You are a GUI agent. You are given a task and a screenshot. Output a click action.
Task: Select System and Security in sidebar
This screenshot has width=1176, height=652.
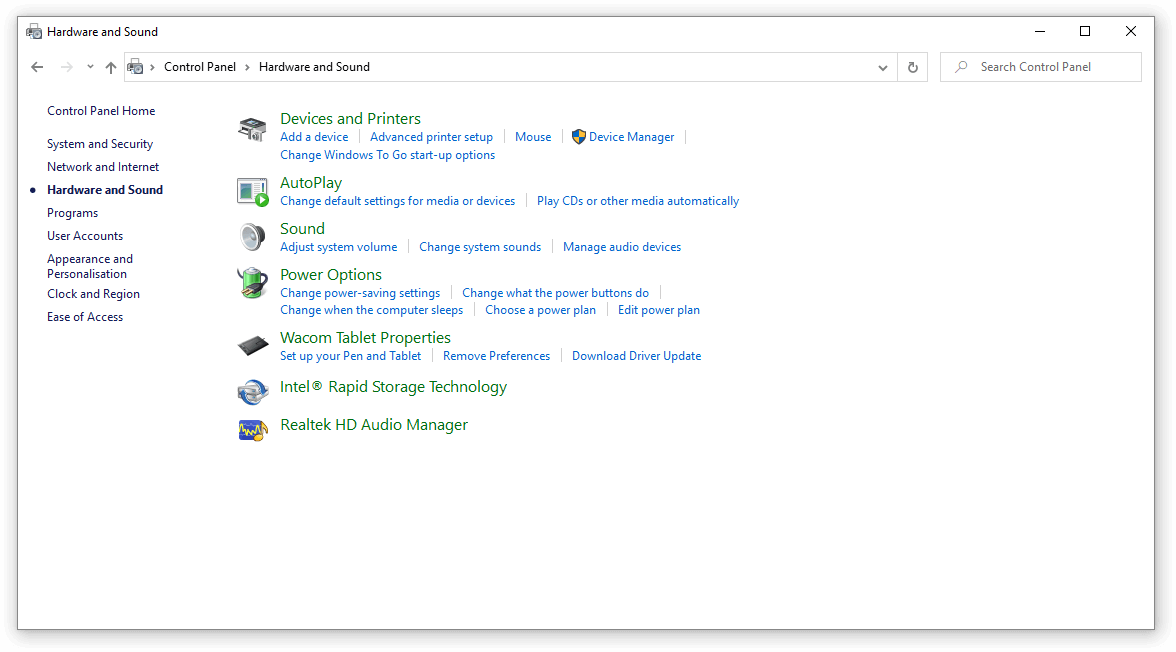point(100,144)
